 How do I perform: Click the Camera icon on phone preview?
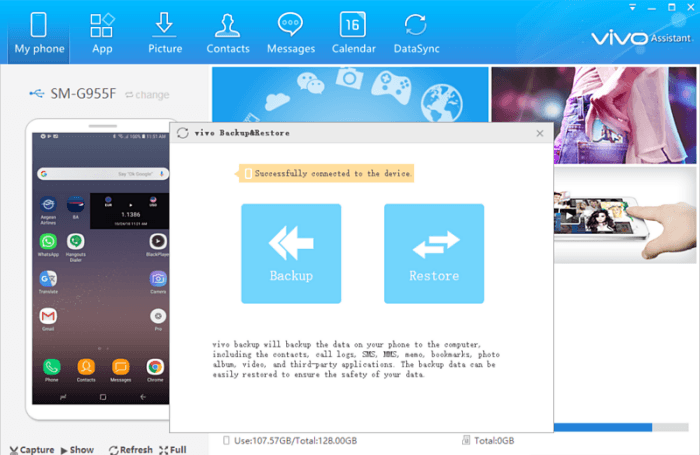[x=158, y=279]
